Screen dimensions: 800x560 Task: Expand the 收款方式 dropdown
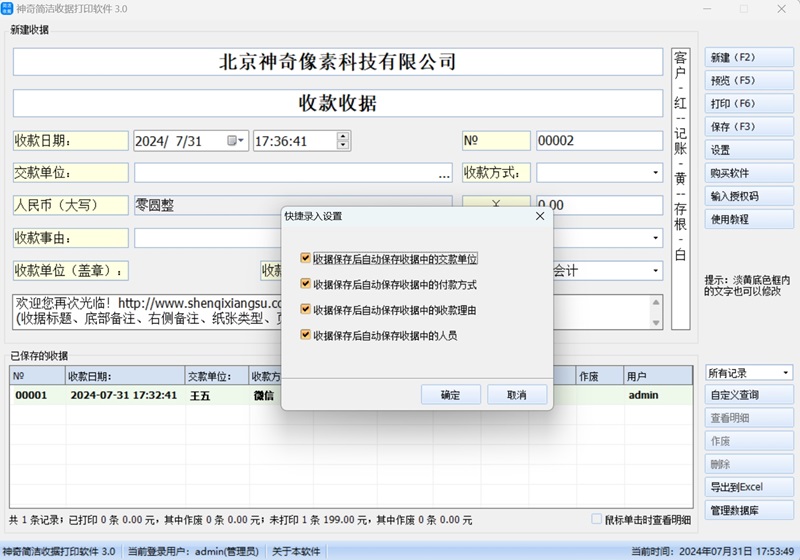point(655,173)
